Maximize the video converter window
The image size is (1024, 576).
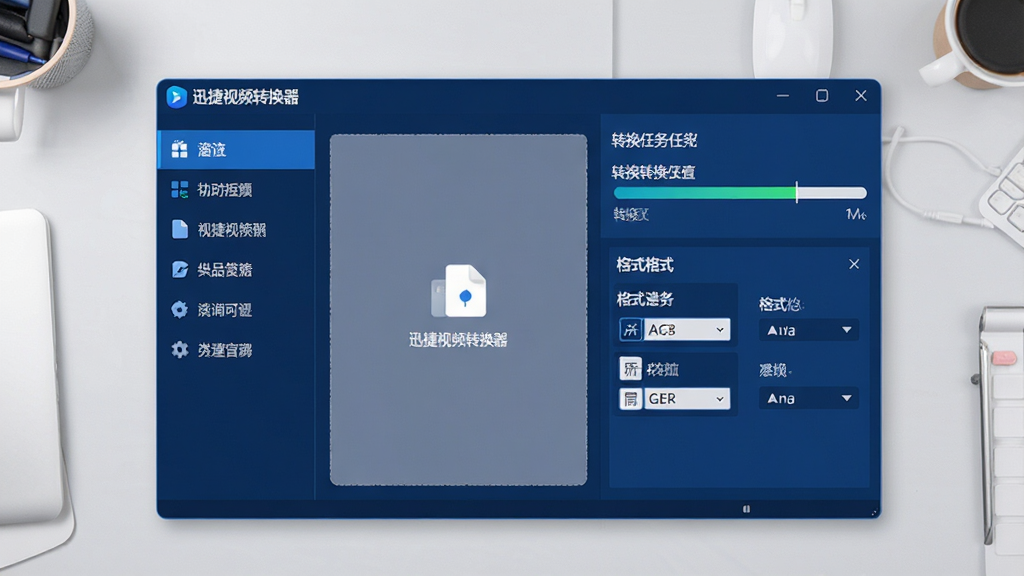[x=822, y=96]
